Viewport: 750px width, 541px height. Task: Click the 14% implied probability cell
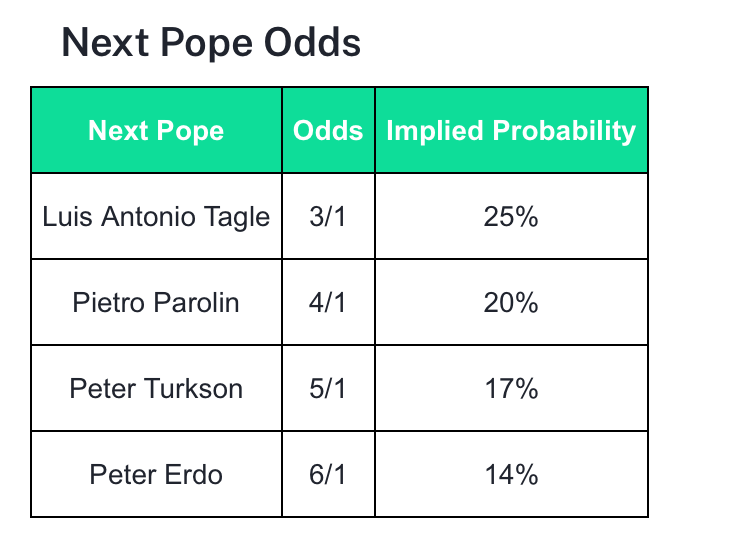(511, 474)
